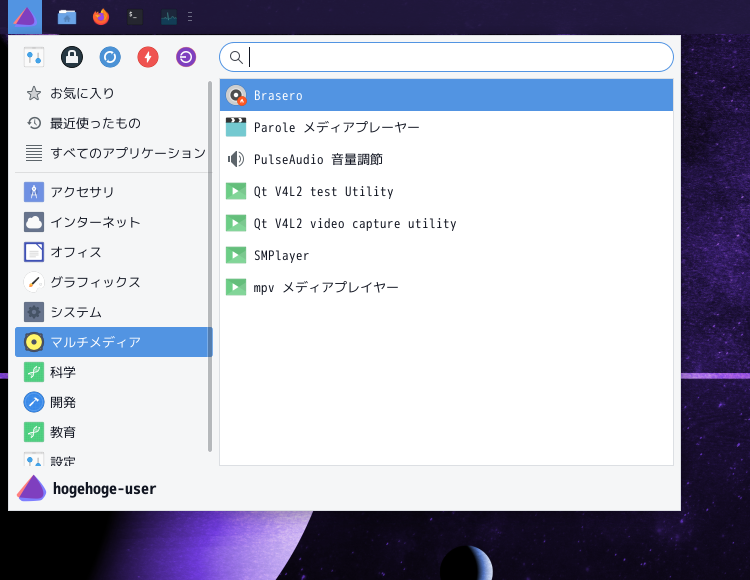The image size is (750, 580).
Task: Focus the application search field
Action: click(446, 57)
